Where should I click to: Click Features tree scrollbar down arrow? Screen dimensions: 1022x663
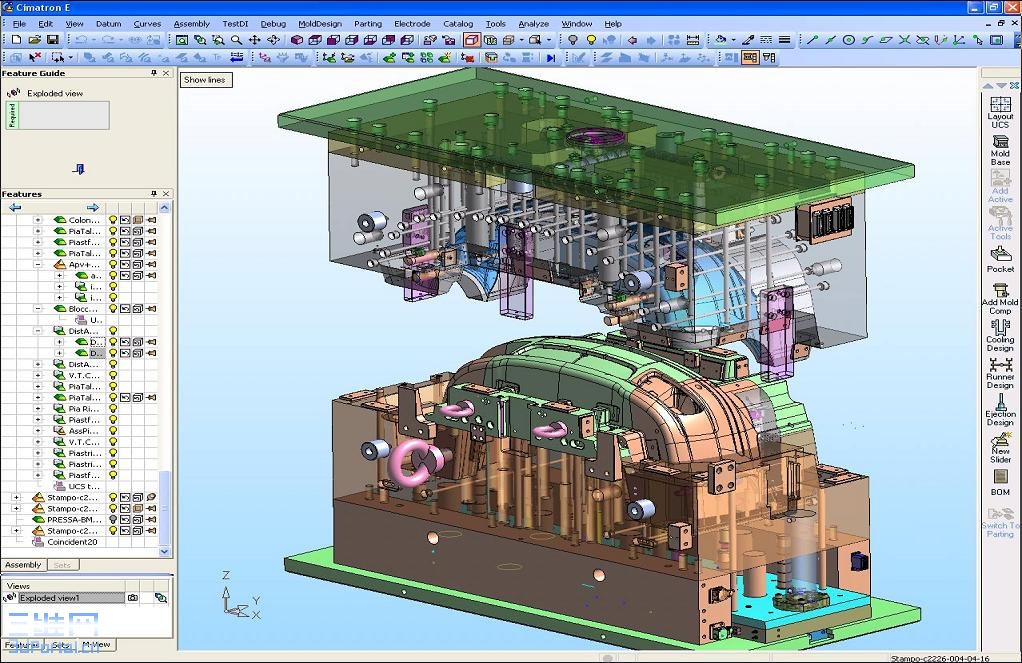(x=164, y=551)
